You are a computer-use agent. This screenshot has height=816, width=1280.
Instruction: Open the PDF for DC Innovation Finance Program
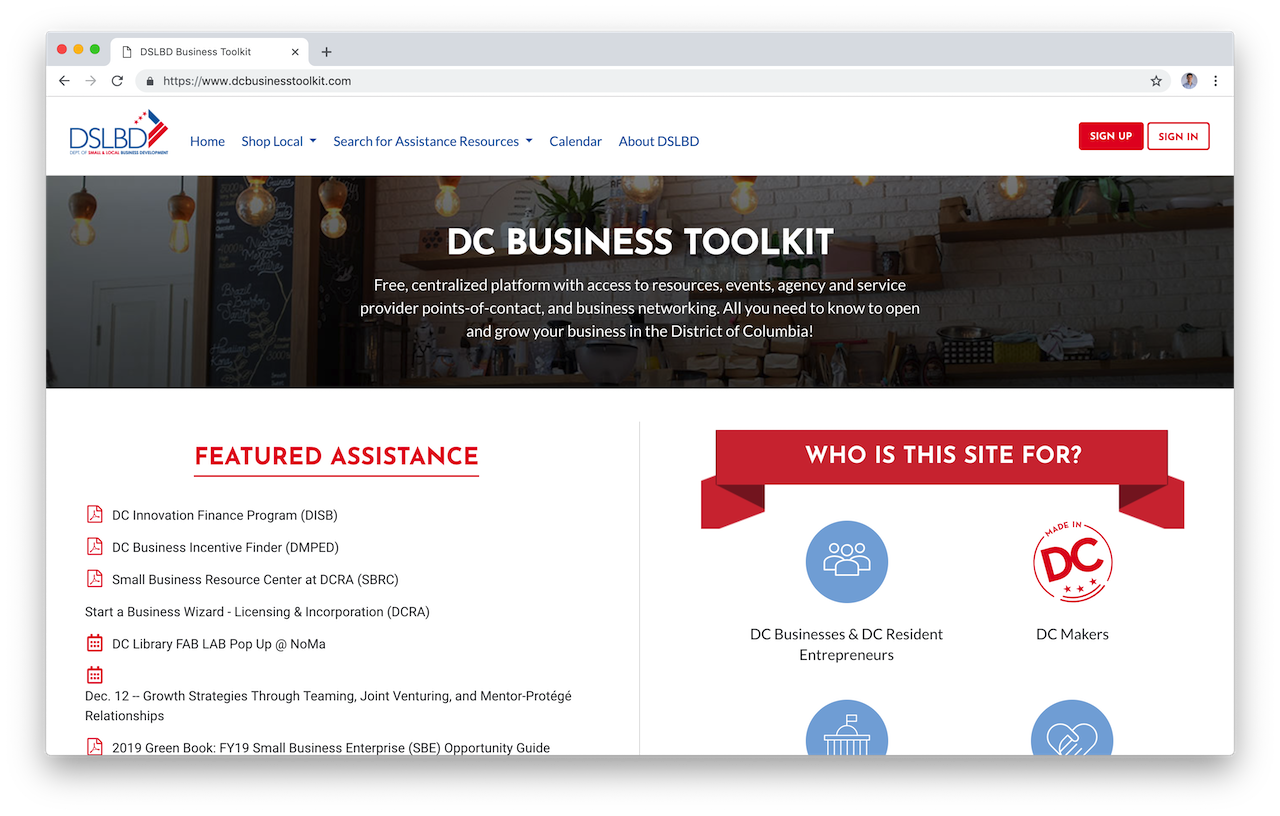94,514
